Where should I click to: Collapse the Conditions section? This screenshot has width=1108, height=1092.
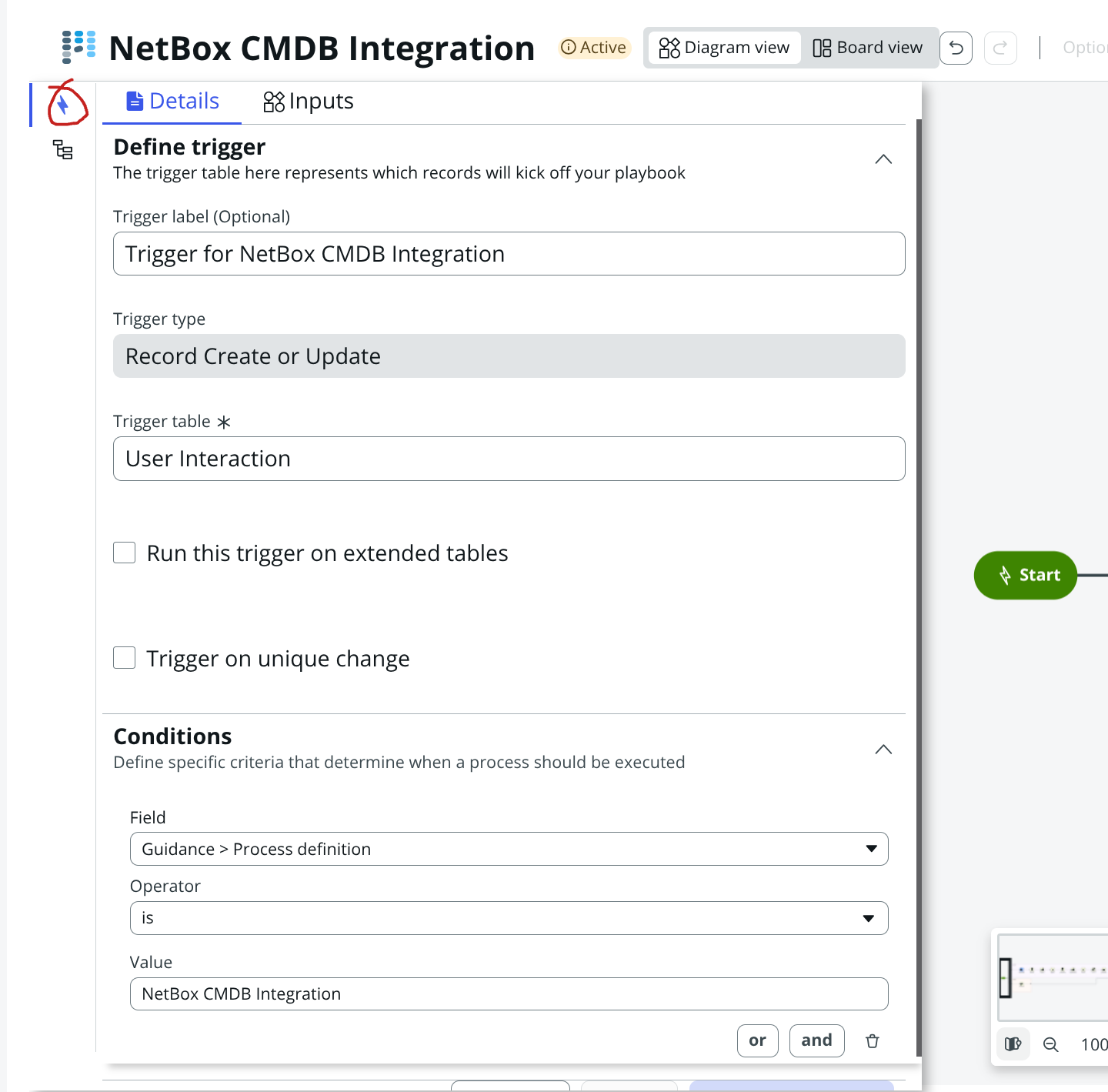tap(883, 750)
